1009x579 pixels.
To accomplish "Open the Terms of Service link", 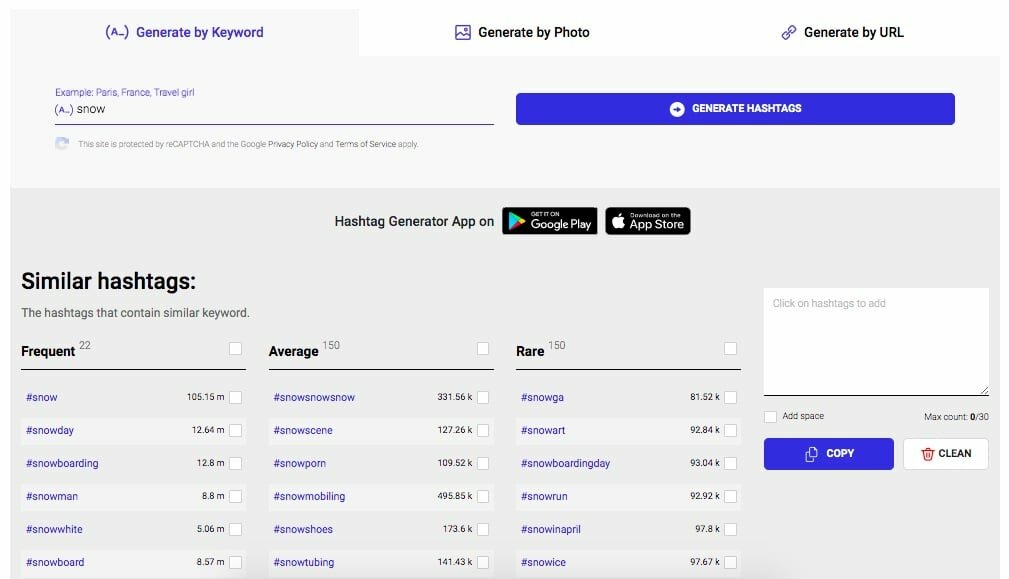I will pyautogui.click(x=365, y=145).
